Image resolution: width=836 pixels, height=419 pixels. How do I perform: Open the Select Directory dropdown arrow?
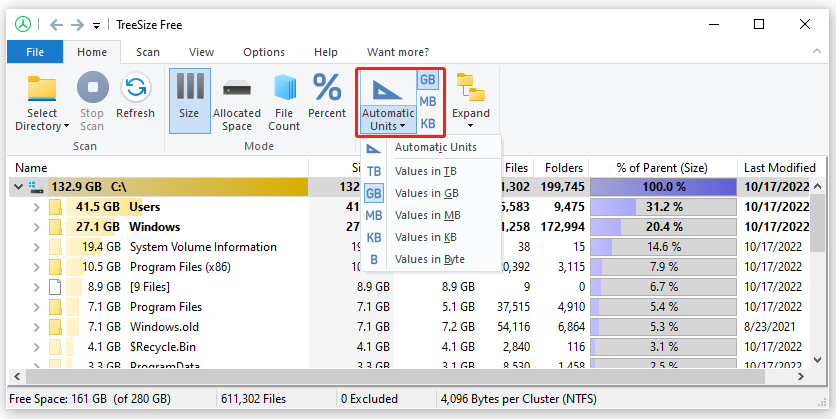pos(66,126)
